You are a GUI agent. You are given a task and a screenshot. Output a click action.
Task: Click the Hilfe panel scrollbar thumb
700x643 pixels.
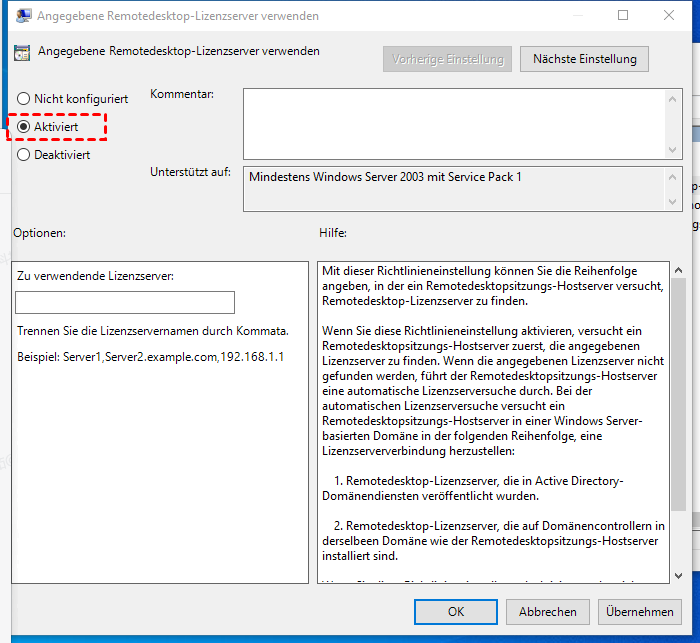679,394
